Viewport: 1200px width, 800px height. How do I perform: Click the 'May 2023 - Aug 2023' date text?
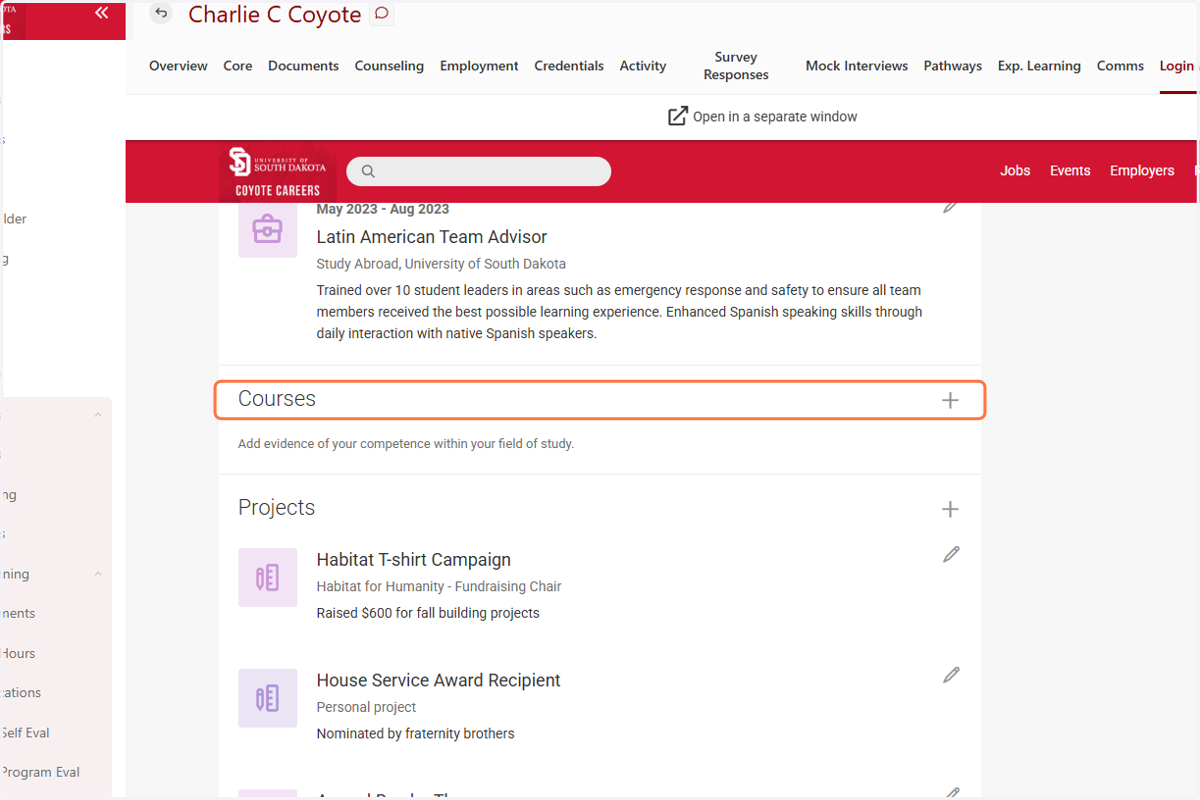[x=383, y=209]
